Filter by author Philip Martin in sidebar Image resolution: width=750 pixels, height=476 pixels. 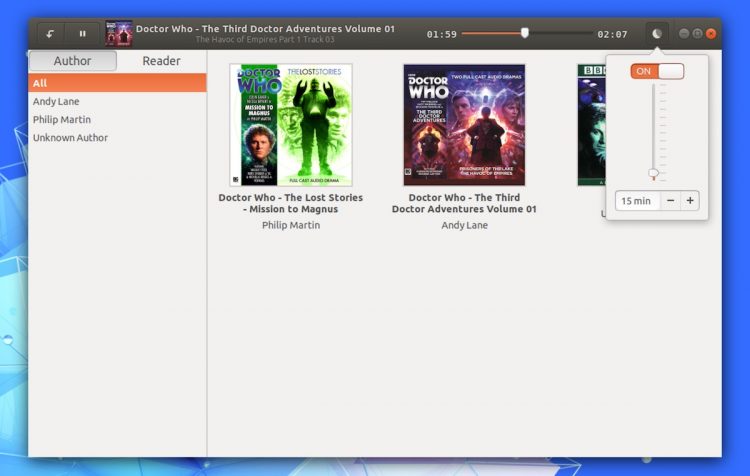pos(117,120)
